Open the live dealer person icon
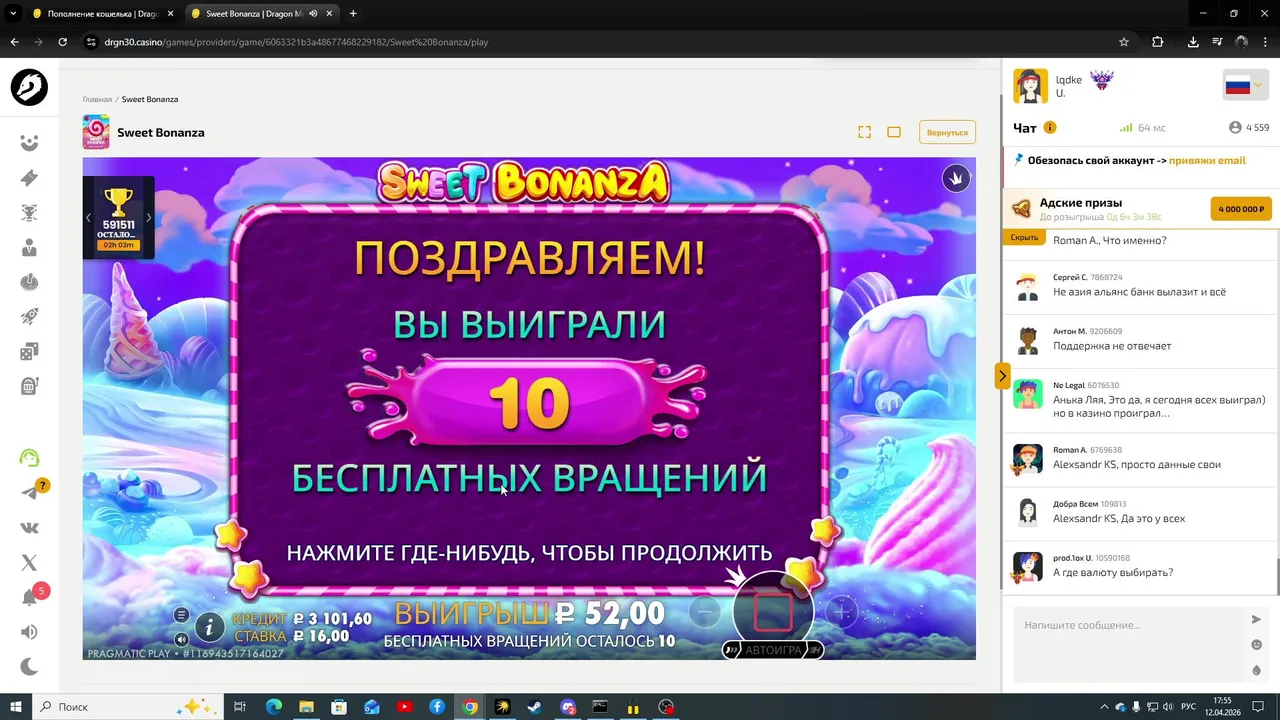This screenshot has width=1280, height=720. [x=29, y=248]
